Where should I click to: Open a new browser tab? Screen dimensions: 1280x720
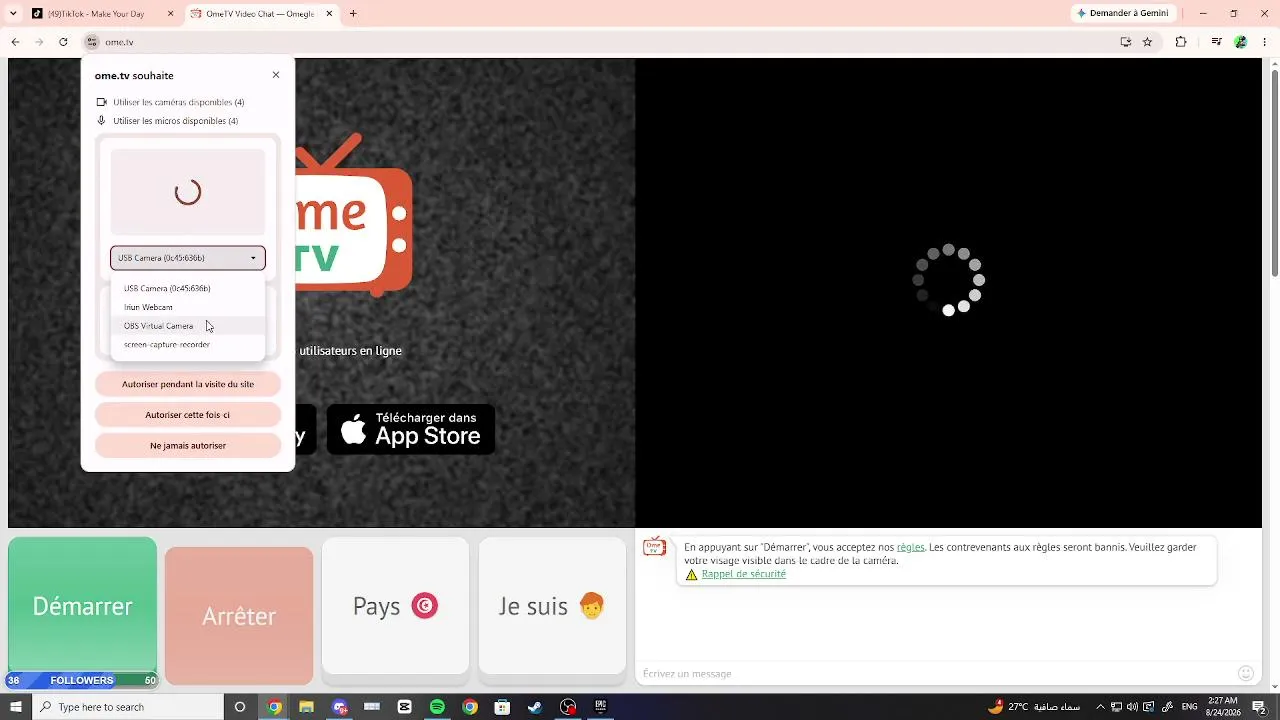pyautogui.click(x=353, y=14)
